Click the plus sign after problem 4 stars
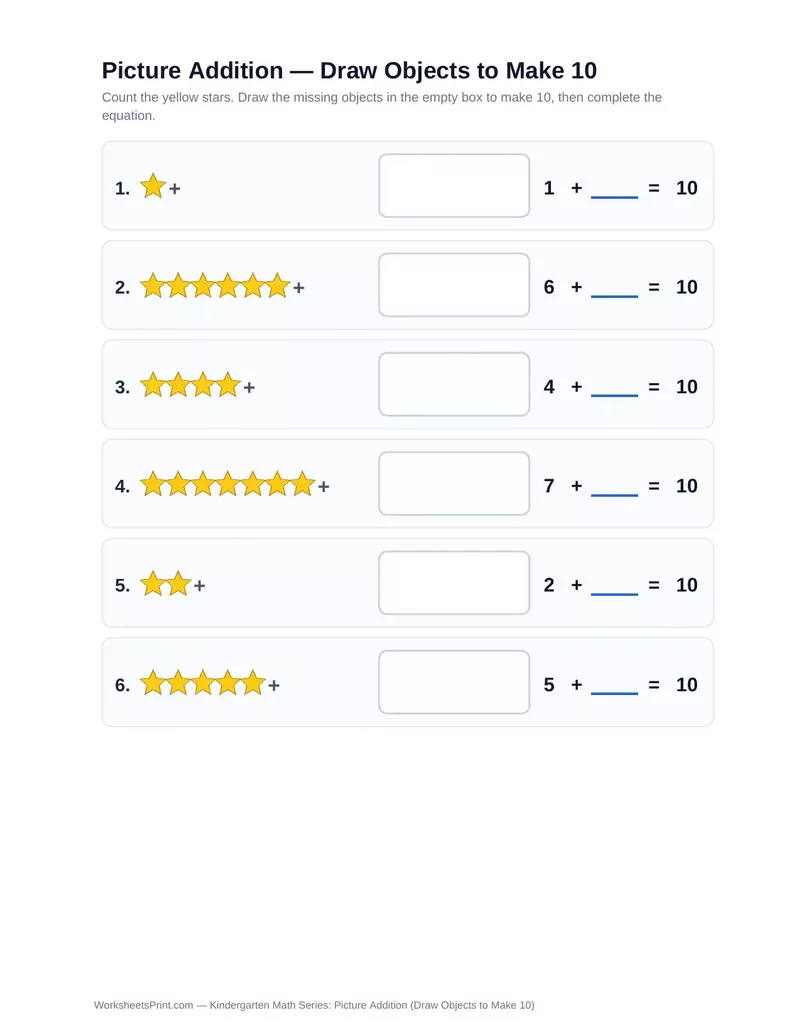Screen dimensions: 800x1035 pos(323,486)
